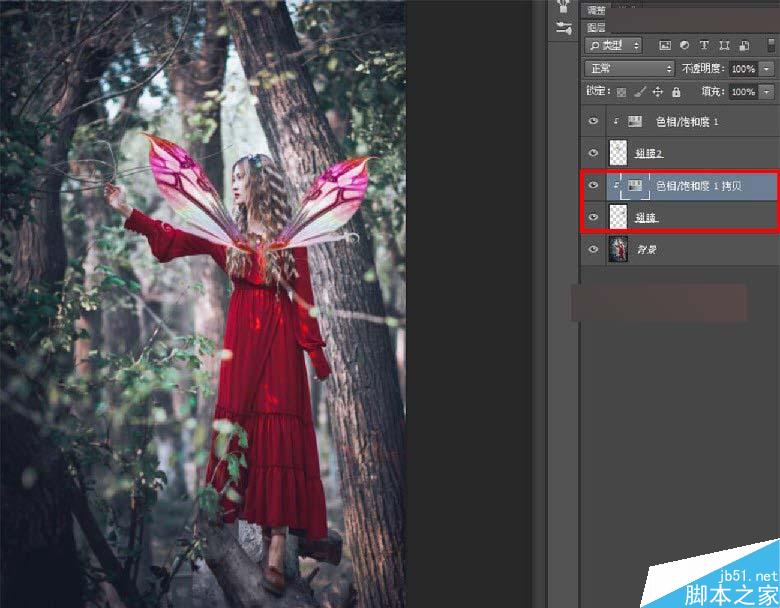Open the layer filter type (类型) dropdown
780x608 pixels.
(x=613, y=46)
